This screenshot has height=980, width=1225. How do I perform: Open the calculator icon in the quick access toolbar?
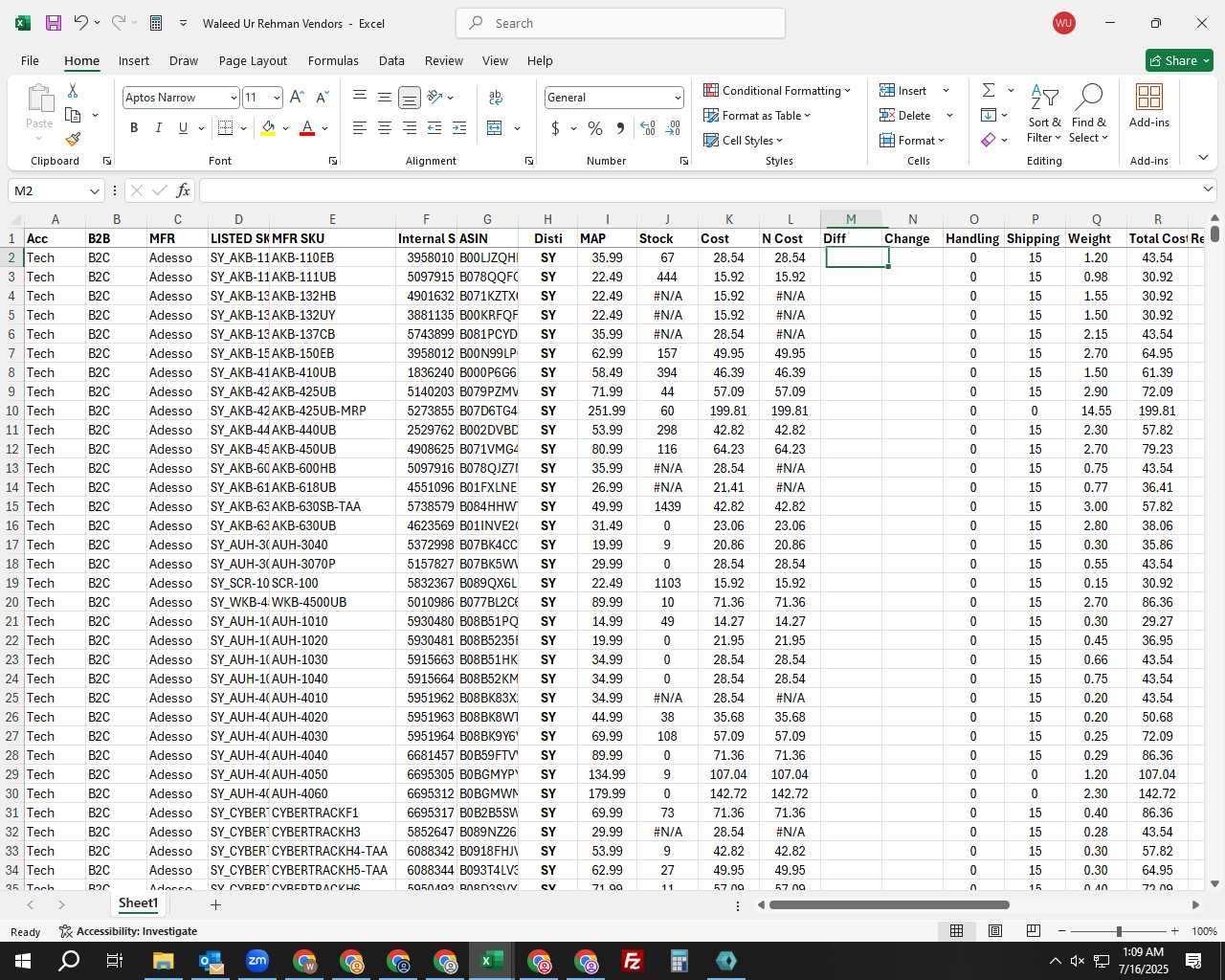(x=156, y=23)
